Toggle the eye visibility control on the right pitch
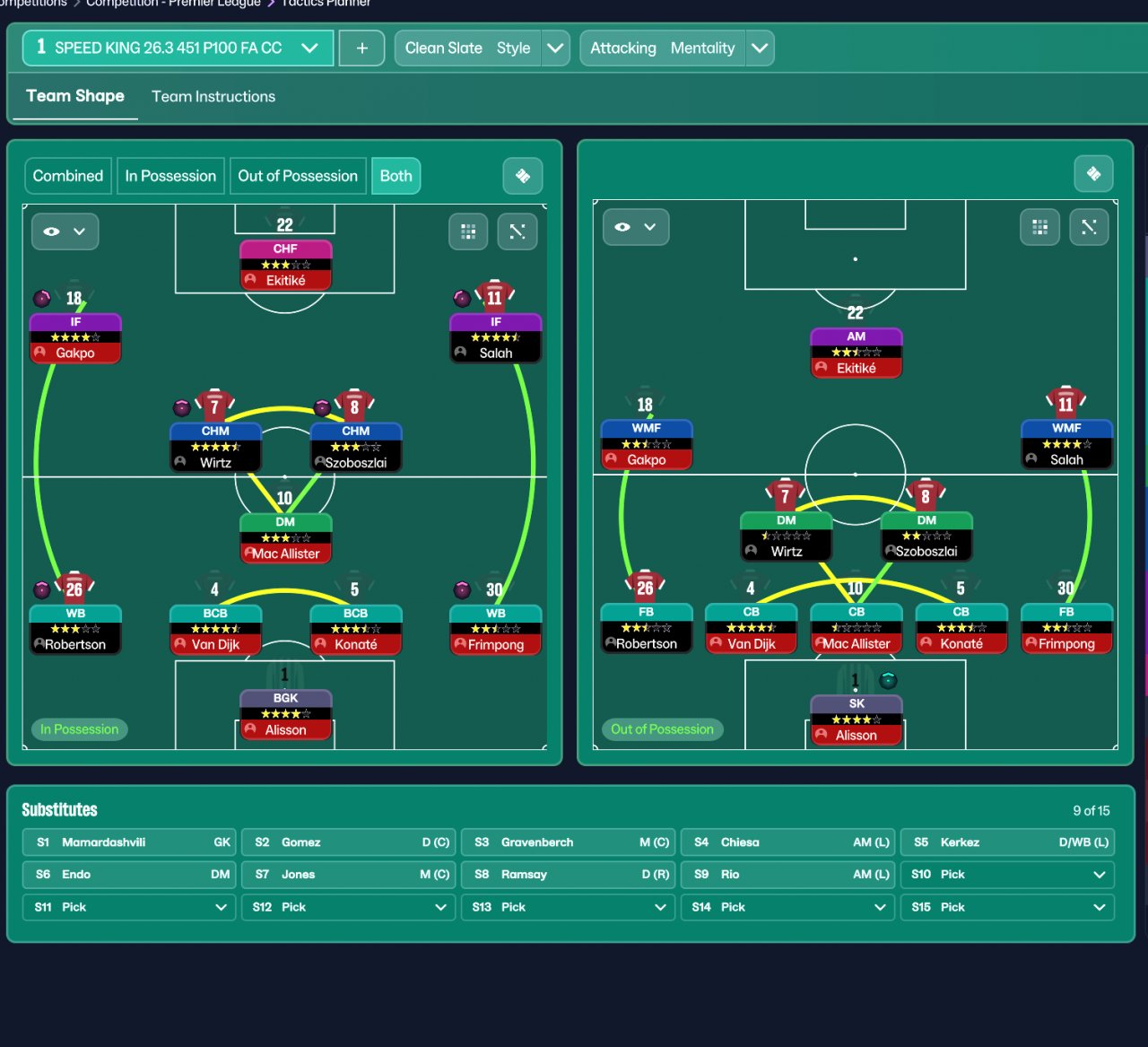Screen dimensions: 1148x1047 point(636,227)
